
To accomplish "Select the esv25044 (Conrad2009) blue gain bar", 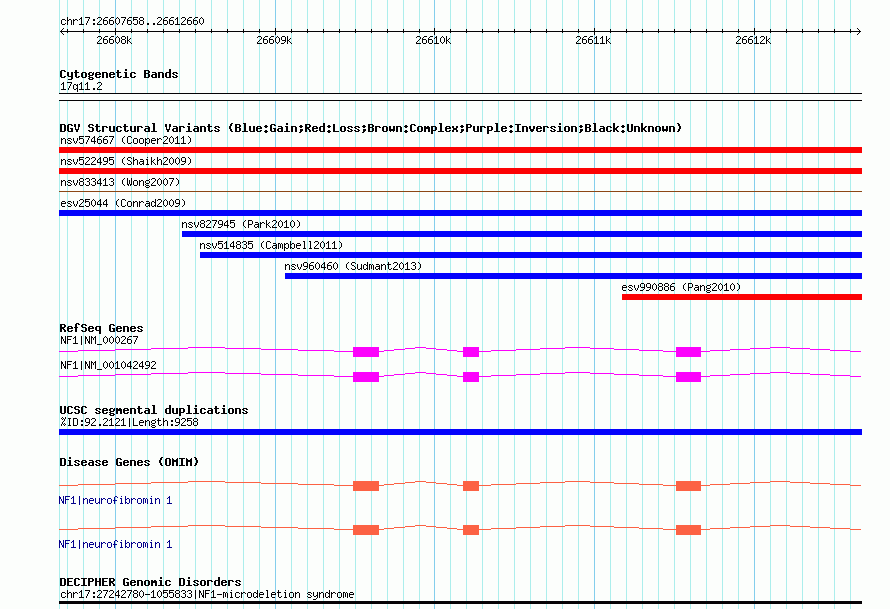I will (x=460, y=213).
